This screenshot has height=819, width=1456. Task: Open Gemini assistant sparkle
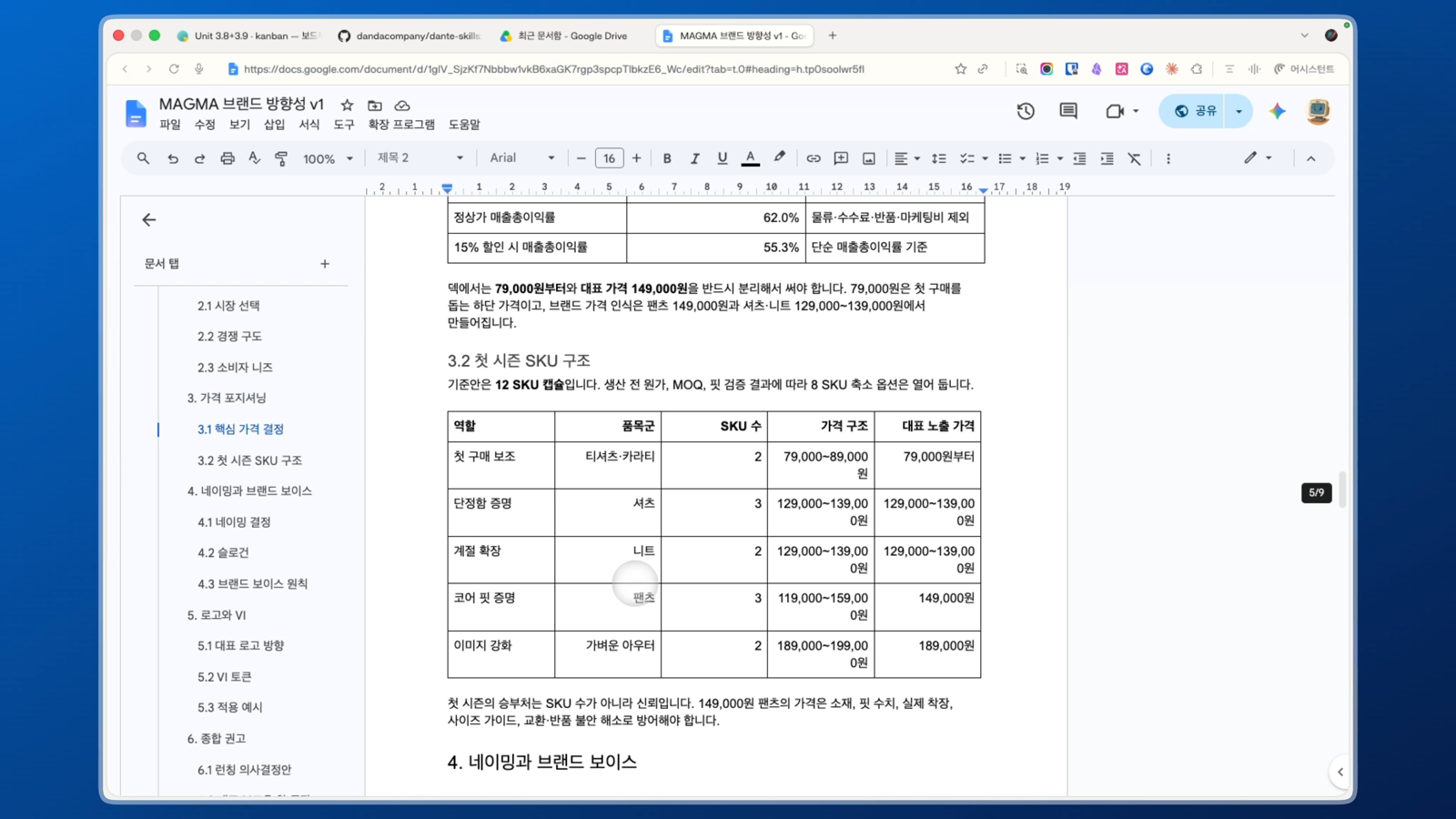click(x=1278, y=111)
